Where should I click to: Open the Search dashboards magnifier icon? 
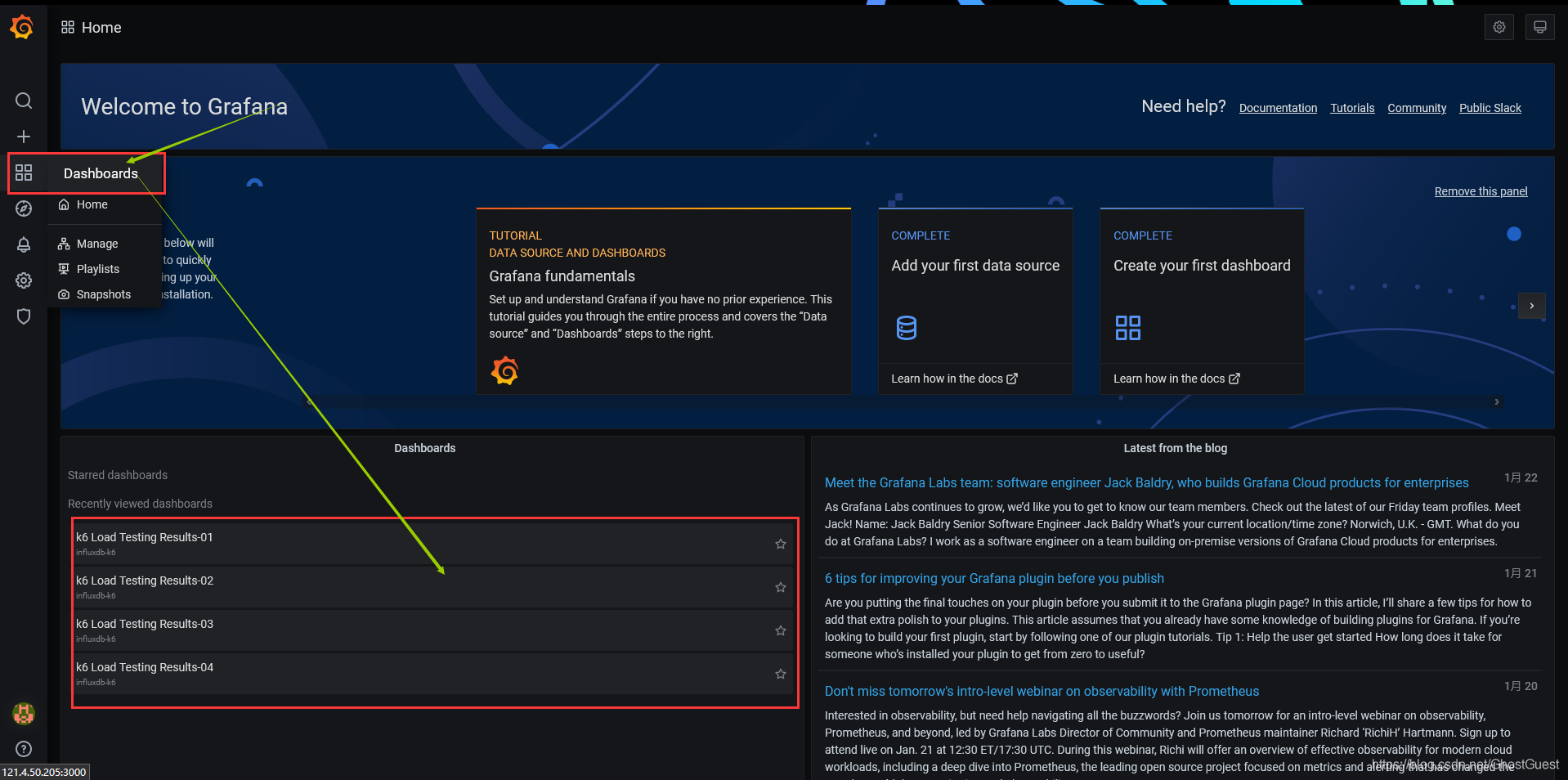click(x=24, y=101)
